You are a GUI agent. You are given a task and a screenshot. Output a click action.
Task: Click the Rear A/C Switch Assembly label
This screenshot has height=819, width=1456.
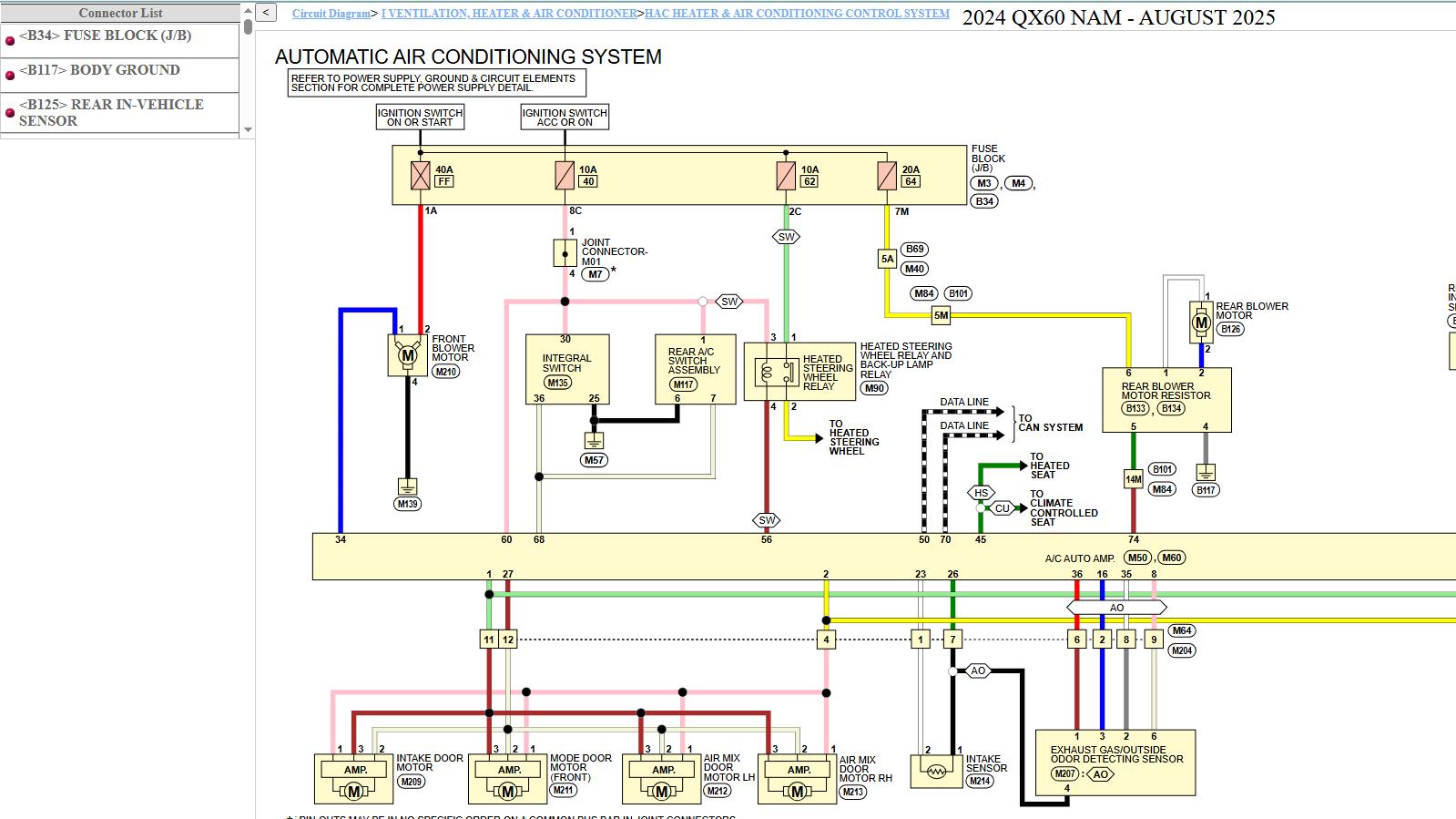click(694, 361)
